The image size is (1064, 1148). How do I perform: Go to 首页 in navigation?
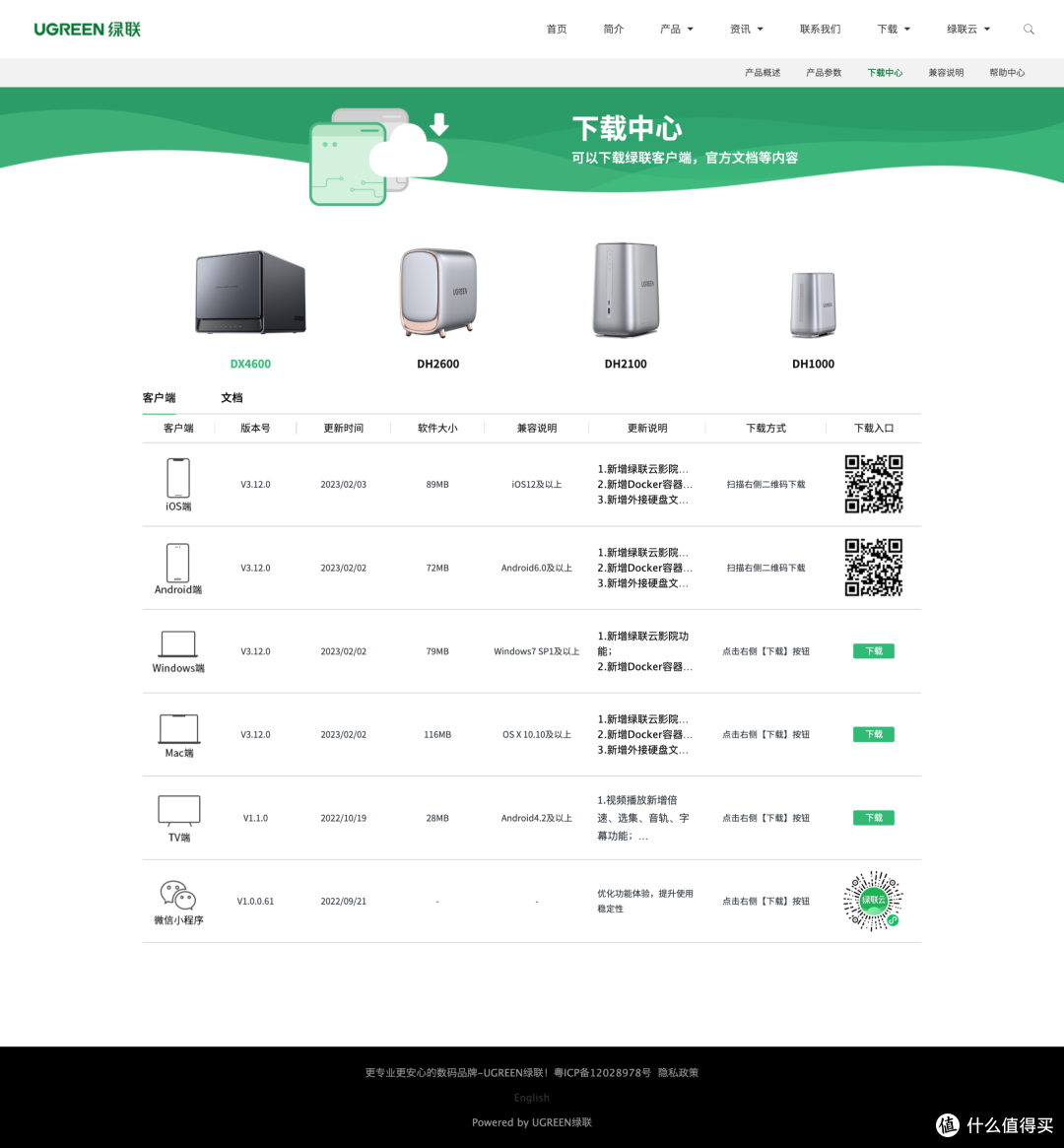pos(557,30)
